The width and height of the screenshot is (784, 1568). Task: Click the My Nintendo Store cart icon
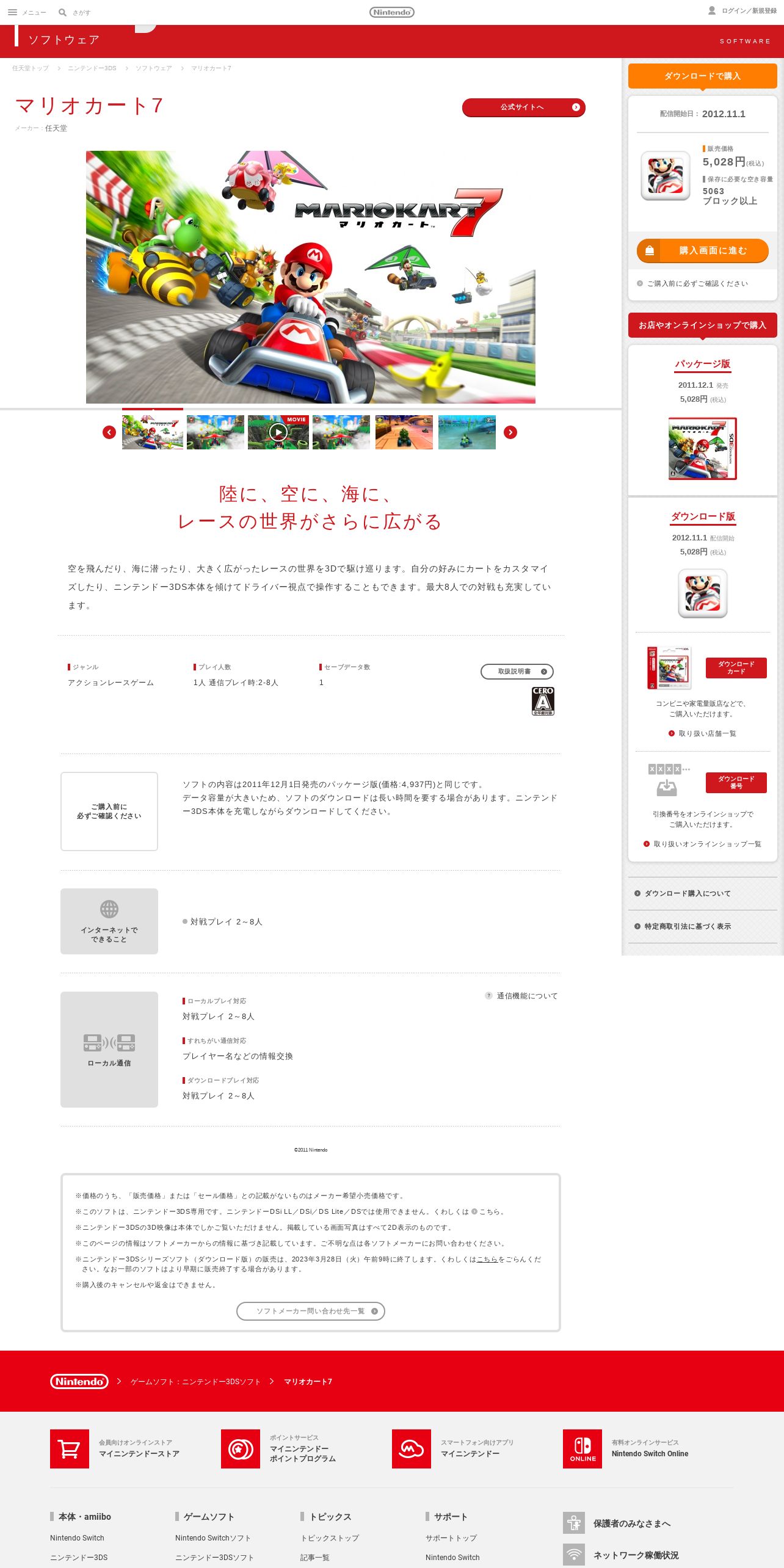coord(70,1449)
